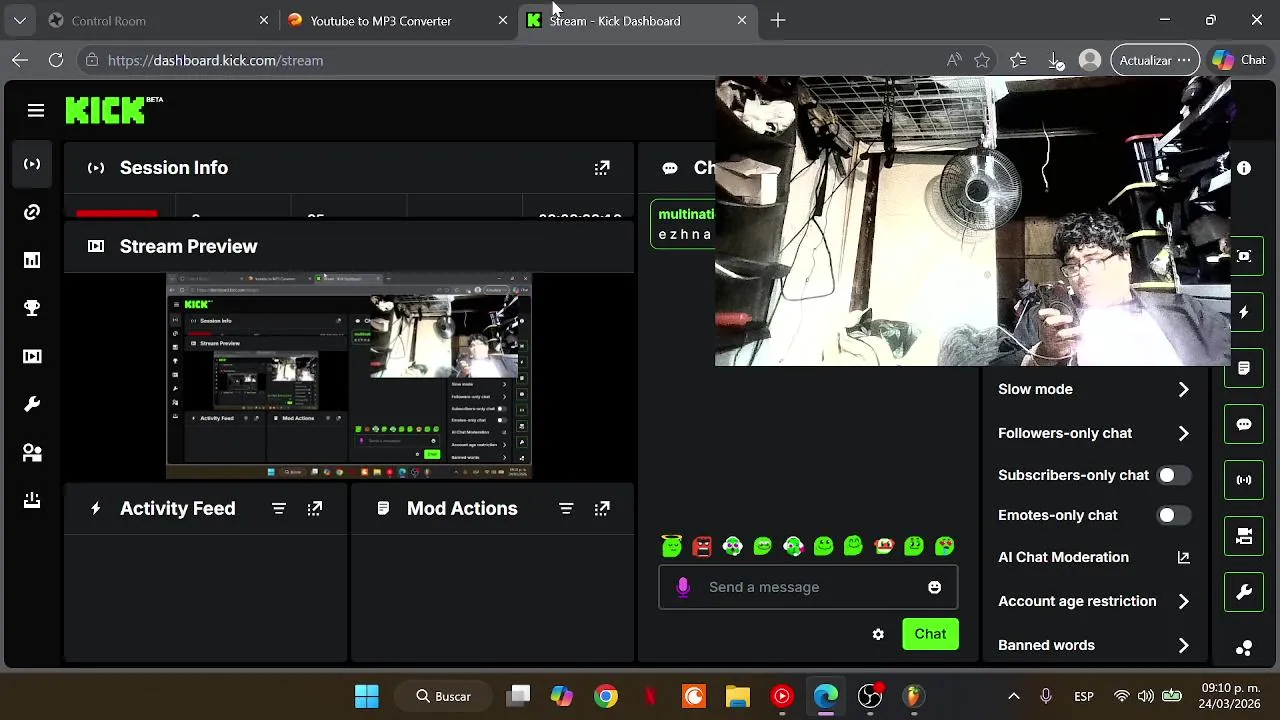Open the wrench tools icon in left sidebar
The image size is (1280, 720).
pyautogui.click(x=32, y=404)
